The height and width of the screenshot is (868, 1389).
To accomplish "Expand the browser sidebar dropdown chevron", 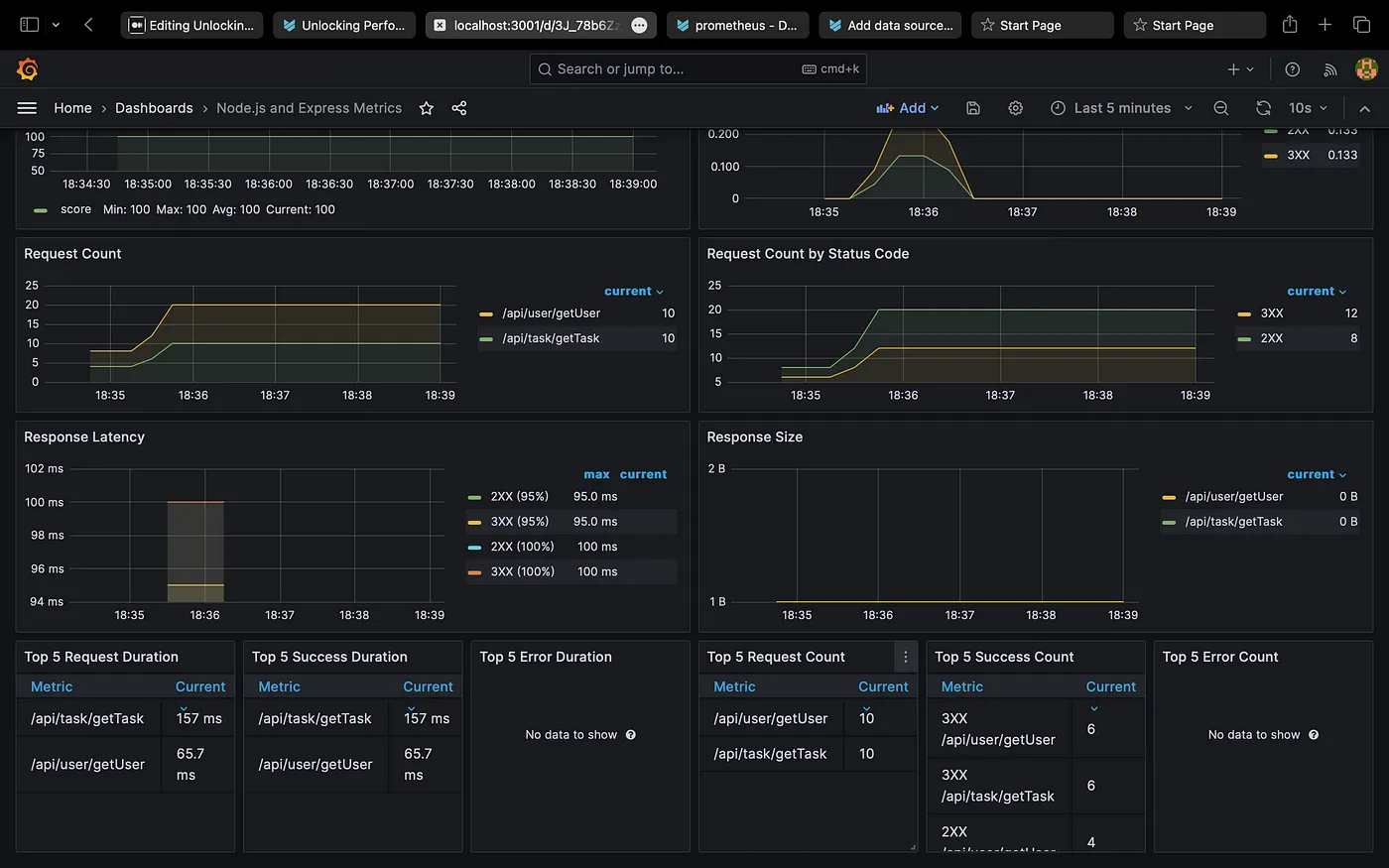I will pyautogui.click(x=56, y=25).
